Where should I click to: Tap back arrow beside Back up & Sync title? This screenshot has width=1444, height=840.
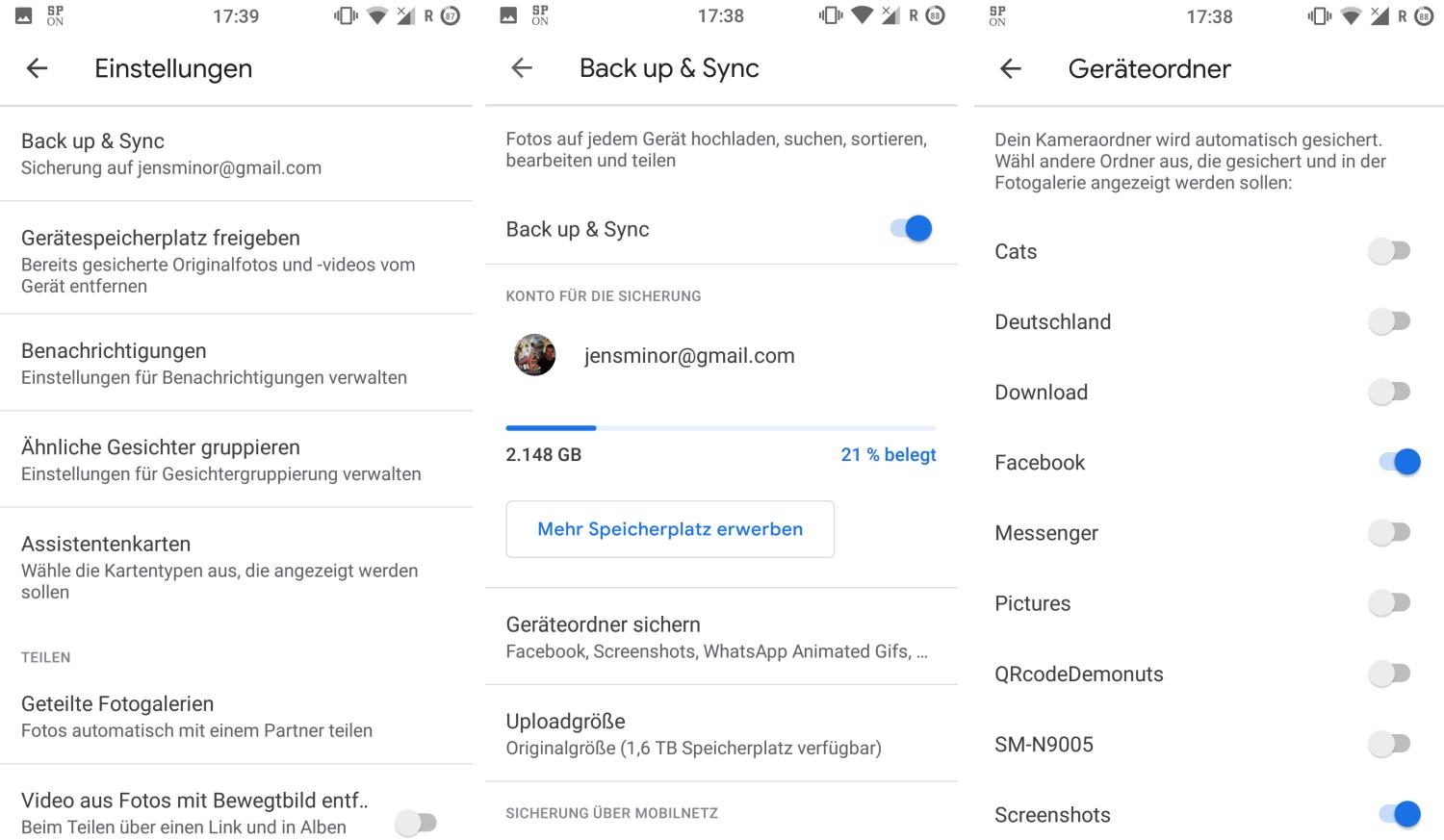coord(522,68)
